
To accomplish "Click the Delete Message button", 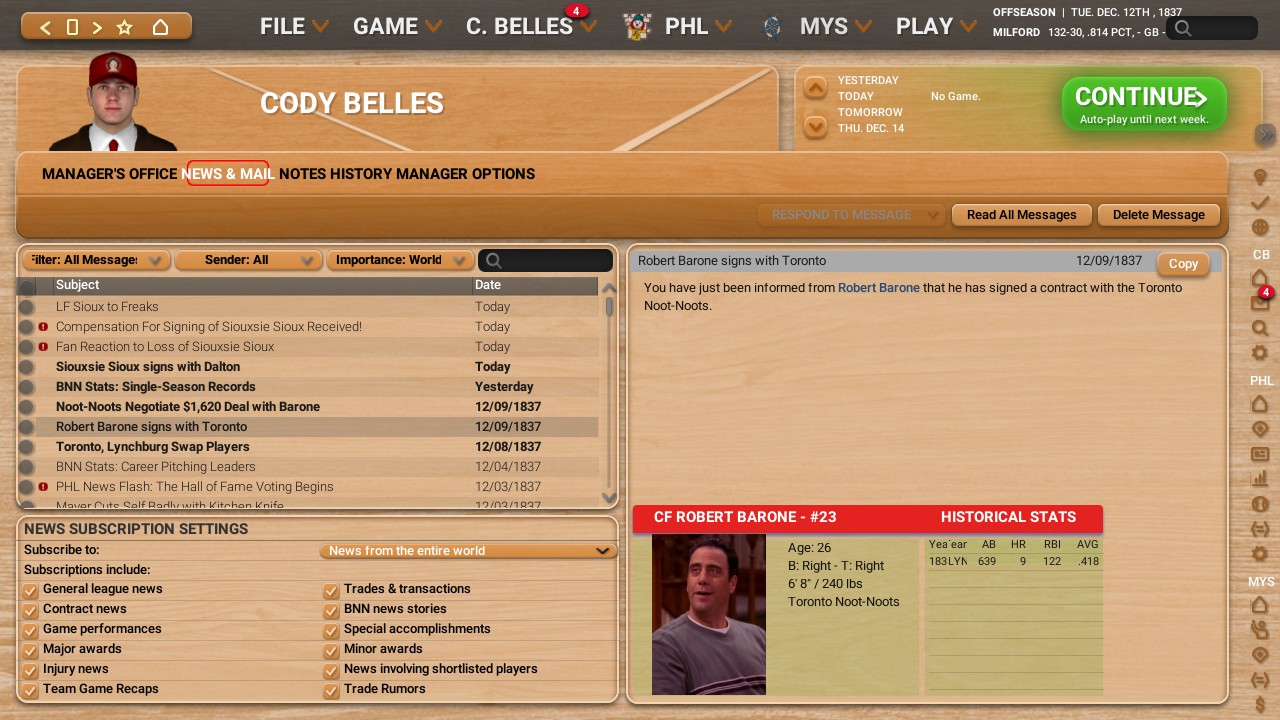I will coord(1159,215).
